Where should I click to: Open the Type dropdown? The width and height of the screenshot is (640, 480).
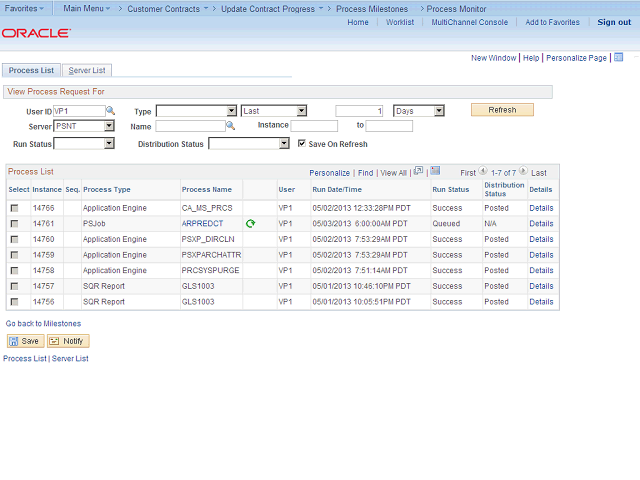coord(196,111)
